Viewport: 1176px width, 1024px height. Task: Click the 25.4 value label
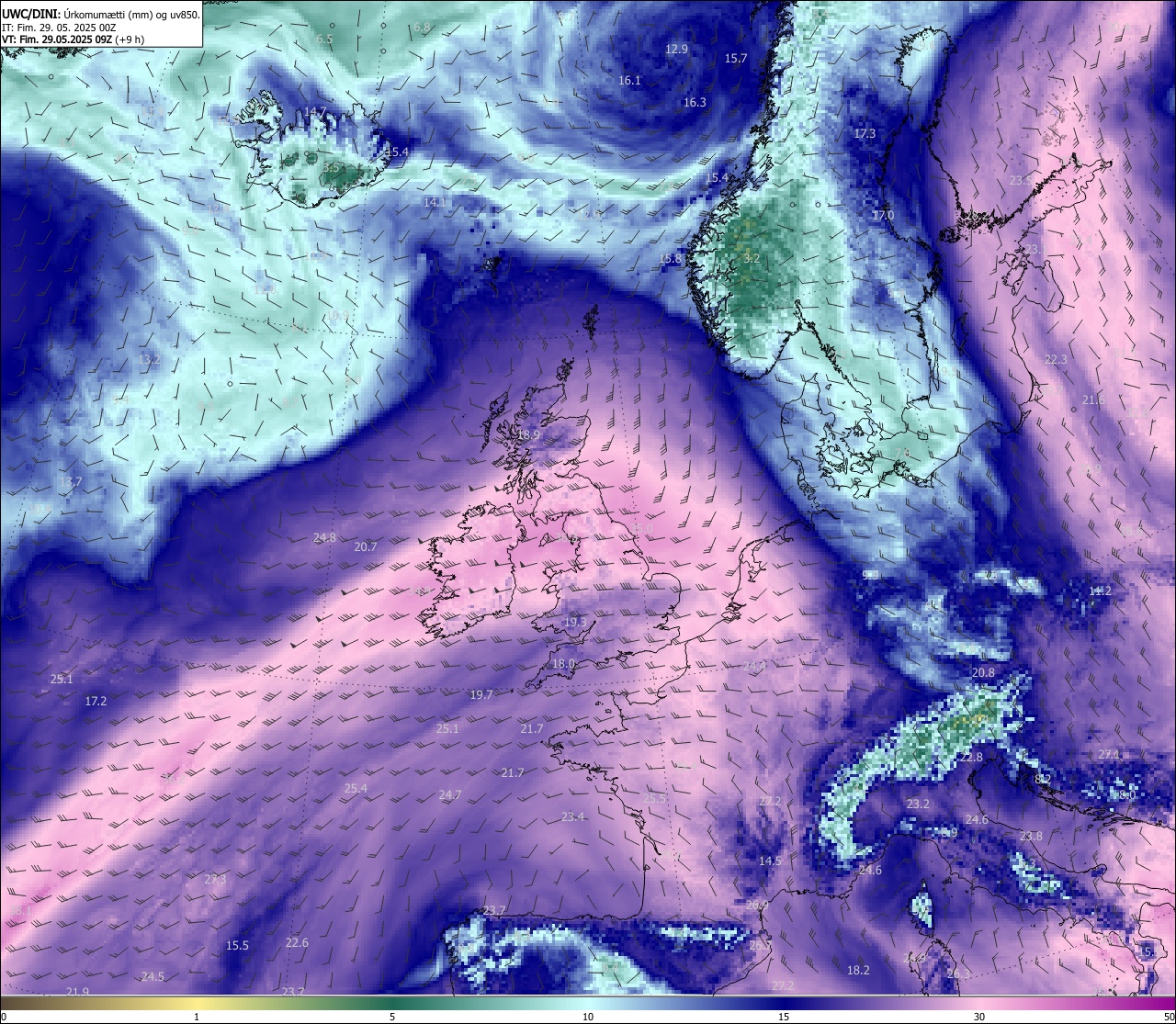tap(356, 789)
